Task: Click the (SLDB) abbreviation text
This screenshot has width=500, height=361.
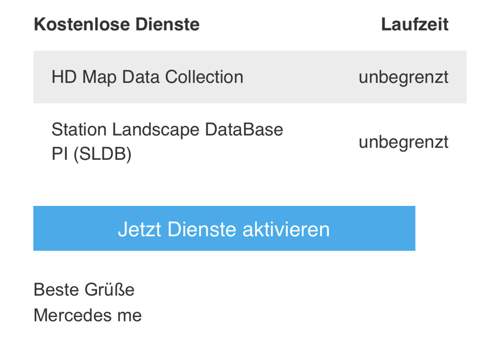Action: (x=102, y=154)
